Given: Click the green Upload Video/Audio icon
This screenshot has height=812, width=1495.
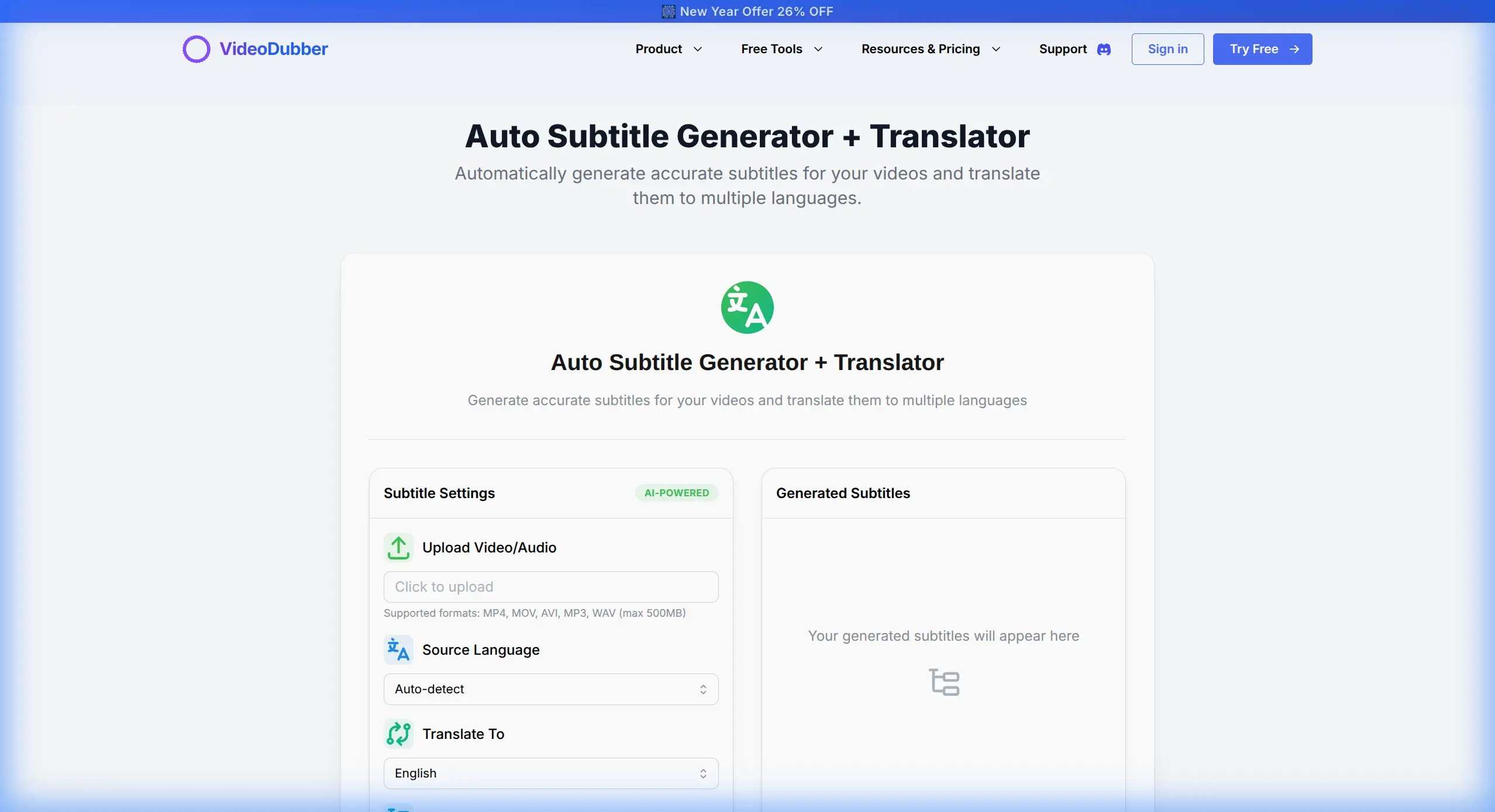Looking at the screenshot, I should pyautogui.click(x=398, y=547).
